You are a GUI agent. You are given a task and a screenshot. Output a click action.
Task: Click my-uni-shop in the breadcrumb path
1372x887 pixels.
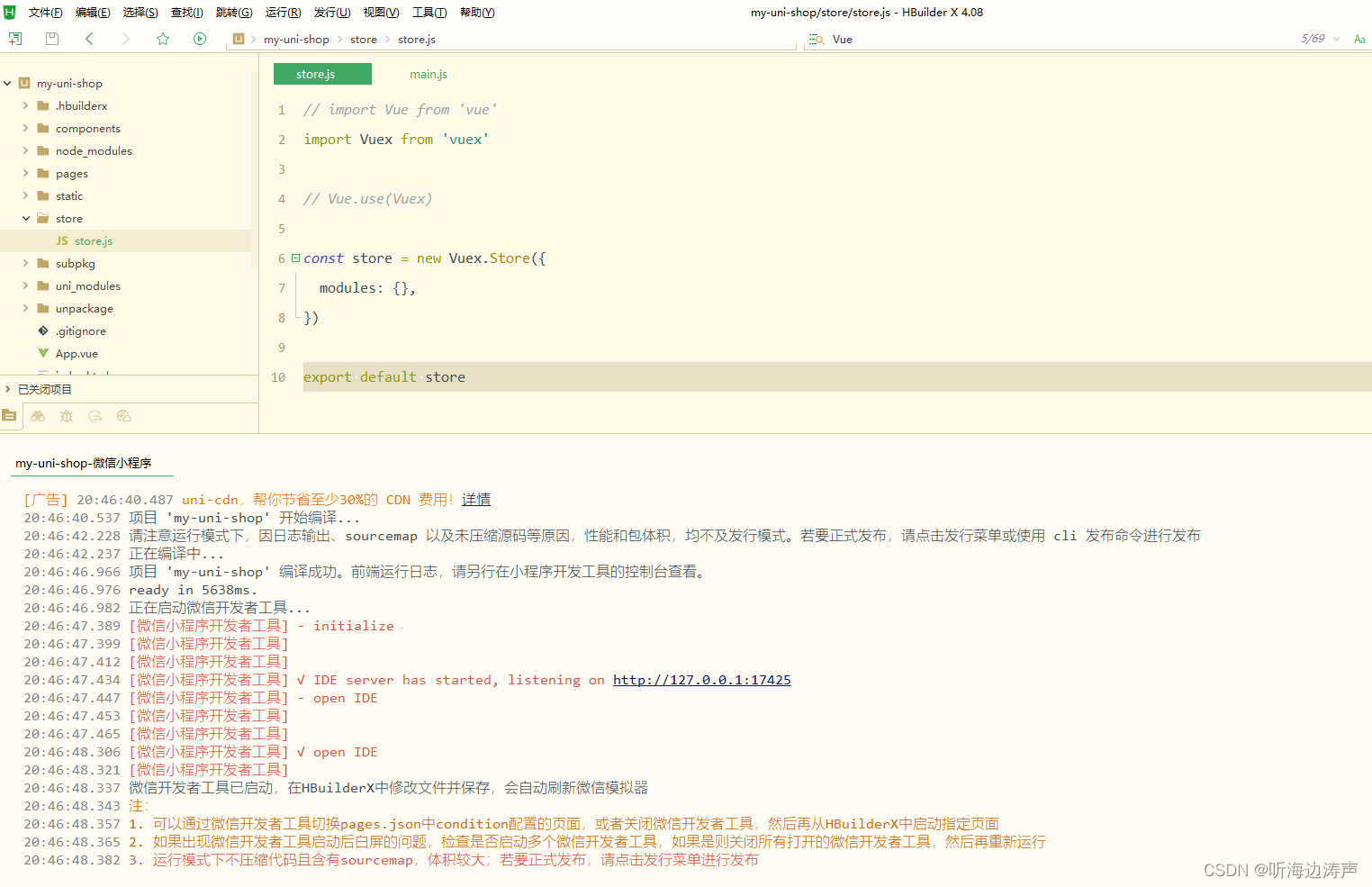pyautogui.click(x=296, y=40)
